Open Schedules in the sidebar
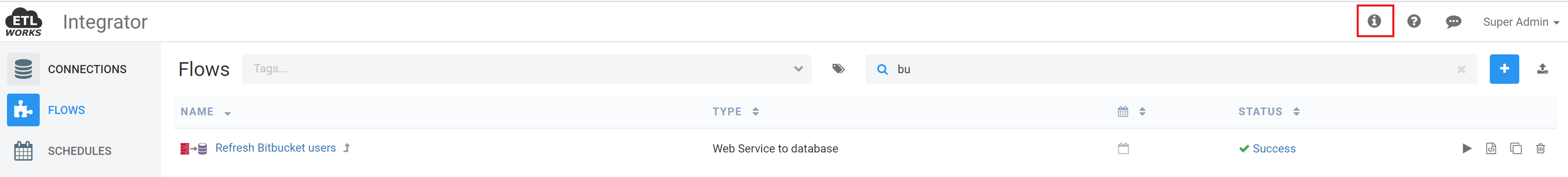The width and height of the screenshot is (1568, 177). tap(80, 151)
